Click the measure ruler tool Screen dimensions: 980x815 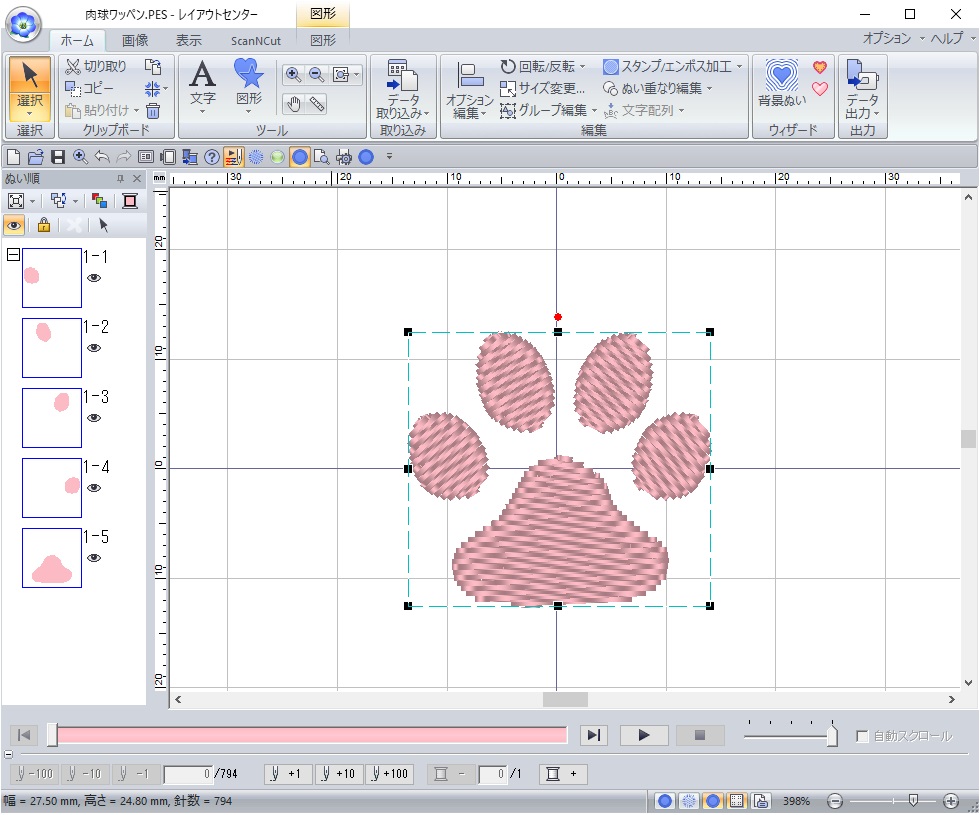tap(317, 103)
